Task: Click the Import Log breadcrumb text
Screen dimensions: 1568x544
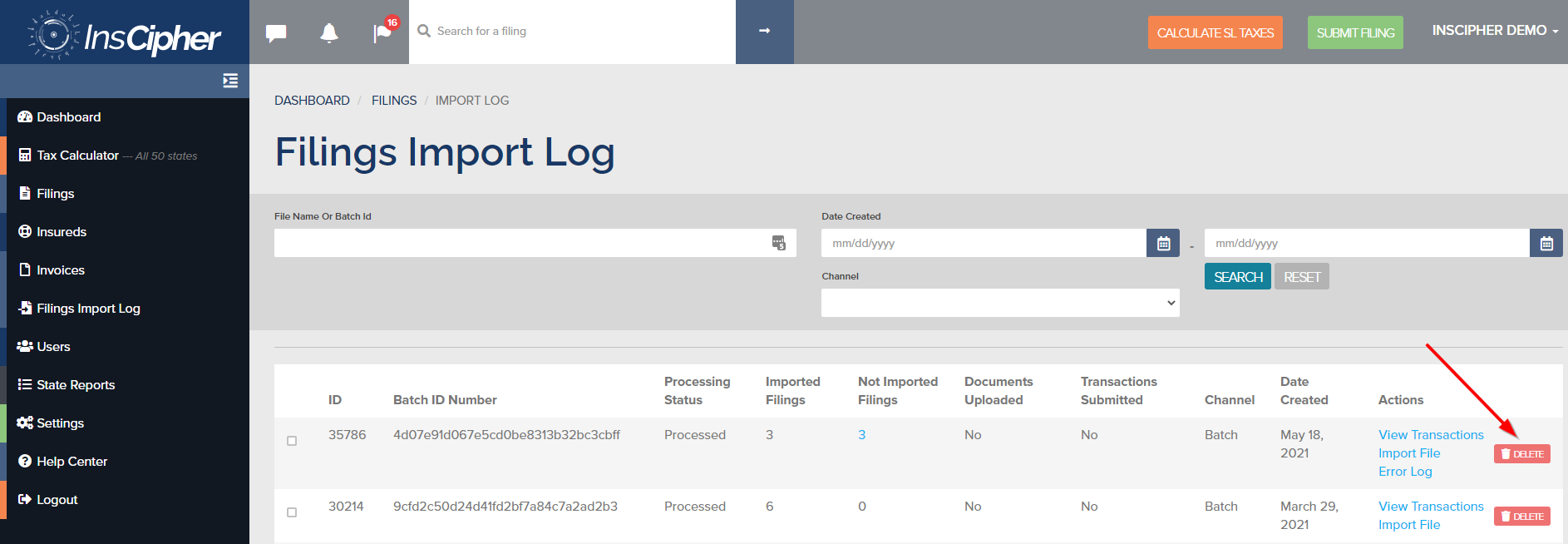Action: 472,101
